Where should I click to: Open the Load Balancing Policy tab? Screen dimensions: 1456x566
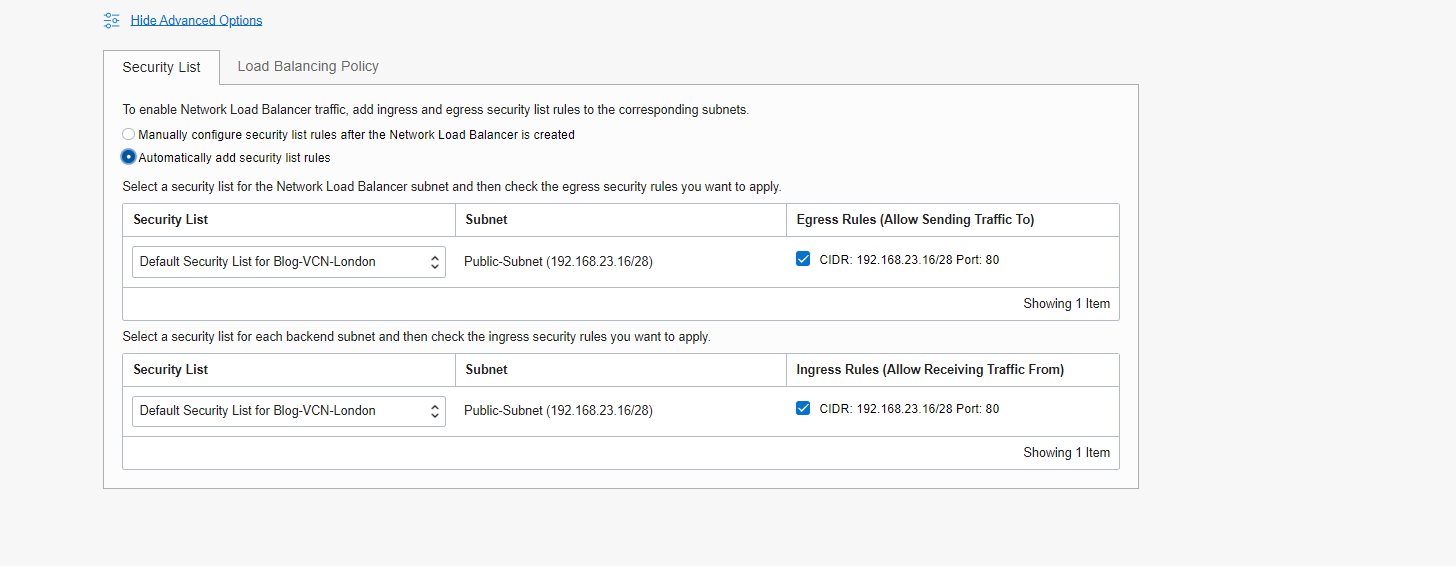pyautogui.click(x=308, y=66)
